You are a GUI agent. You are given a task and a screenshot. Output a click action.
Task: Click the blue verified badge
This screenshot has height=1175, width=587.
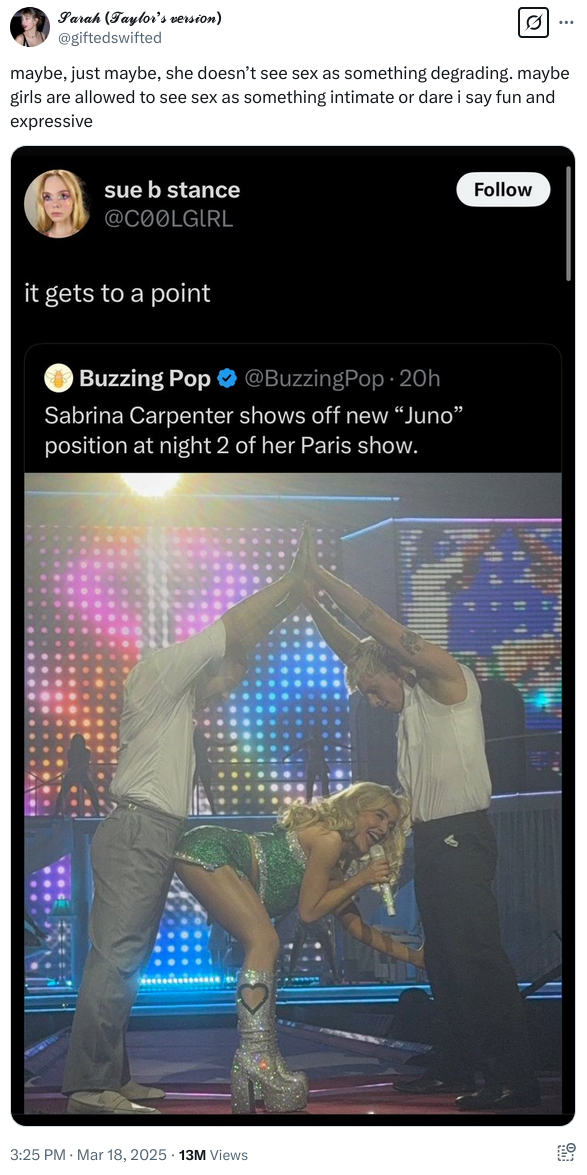coord(226,379)
